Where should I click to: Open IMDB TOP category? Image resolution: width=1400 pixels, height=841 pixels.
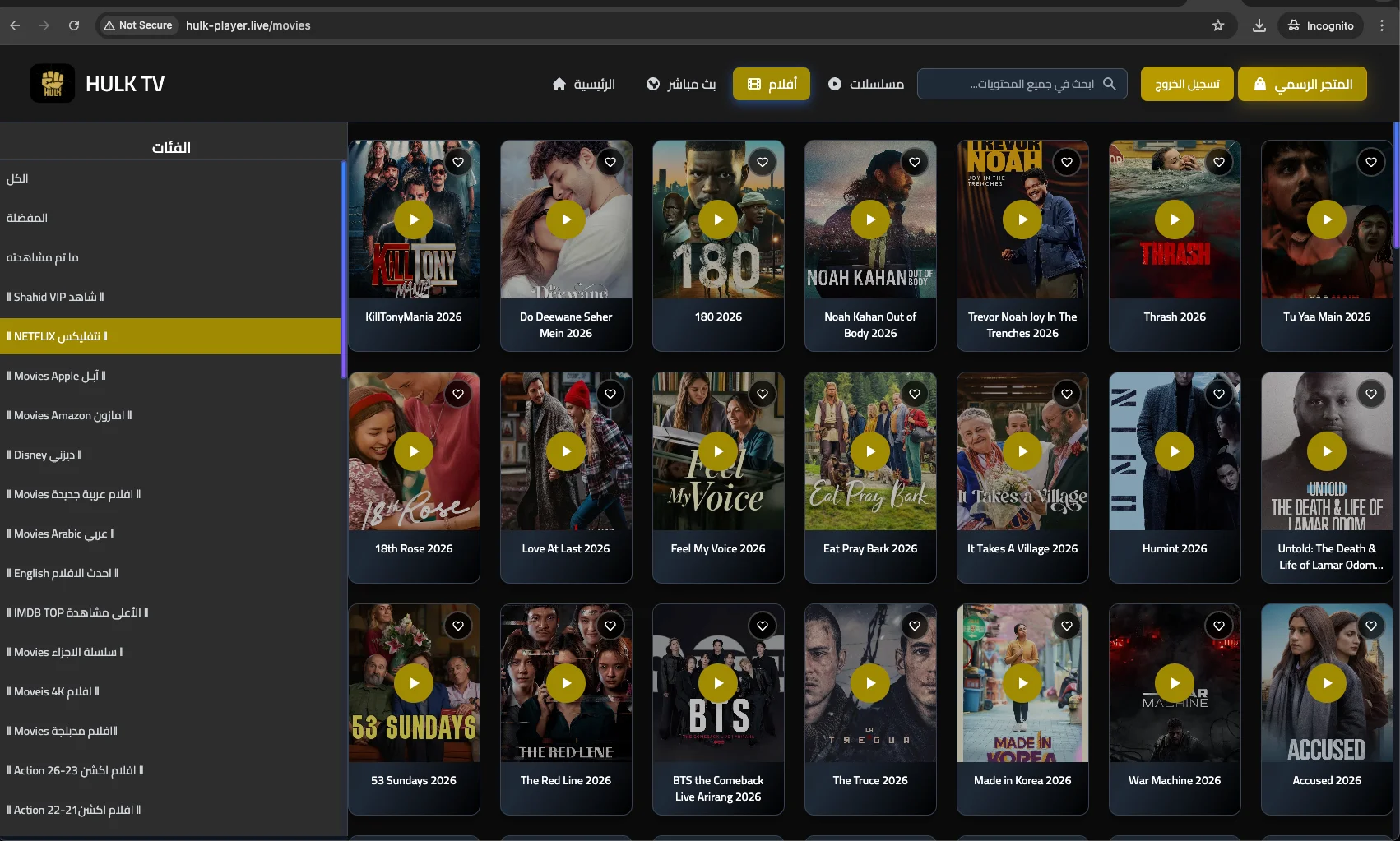click(170, 612)
